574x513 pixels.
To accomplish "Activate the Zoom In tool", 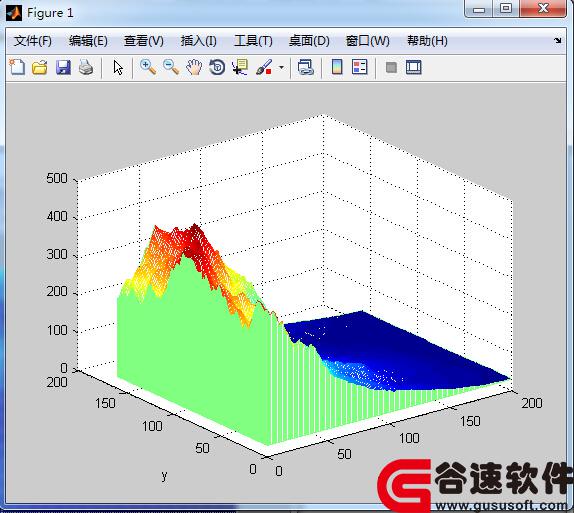I will click(148, 67).
